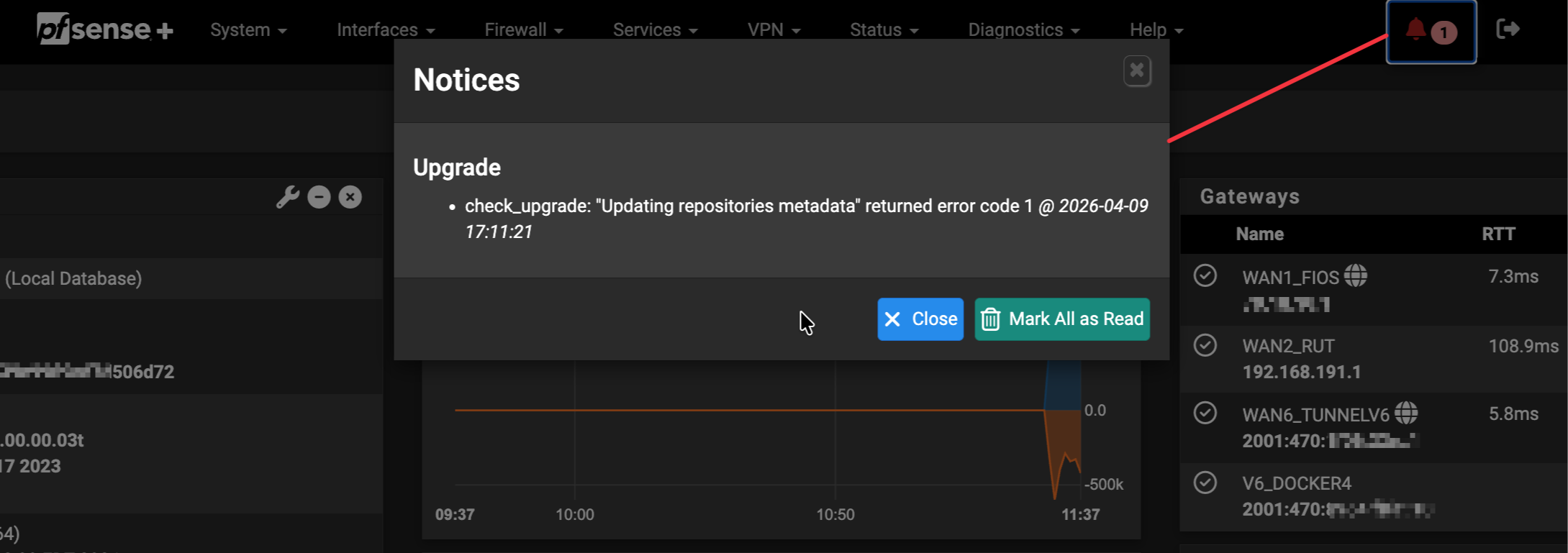Screen dimensions: 1568x553
Task: Open the Firewall dropdown menu
Action: pyautogui.click(x=523, y=30)
